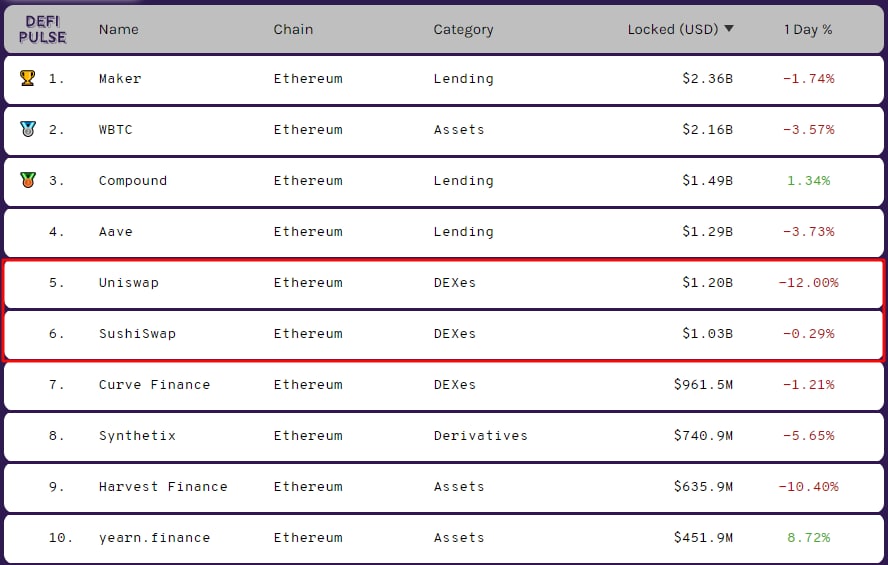Screen dimensions: 888x565
Task: Open the Aave listing
Action: coord(115,231)
